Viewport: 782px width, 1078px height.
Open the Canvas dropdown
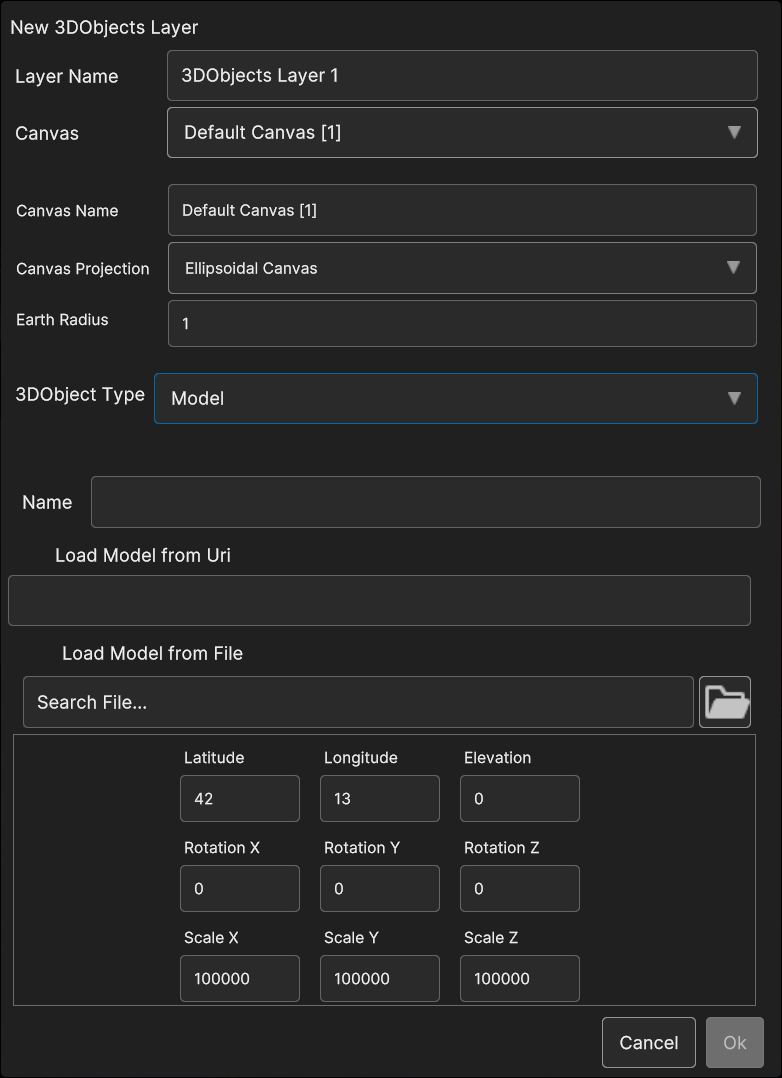(461, 133)
